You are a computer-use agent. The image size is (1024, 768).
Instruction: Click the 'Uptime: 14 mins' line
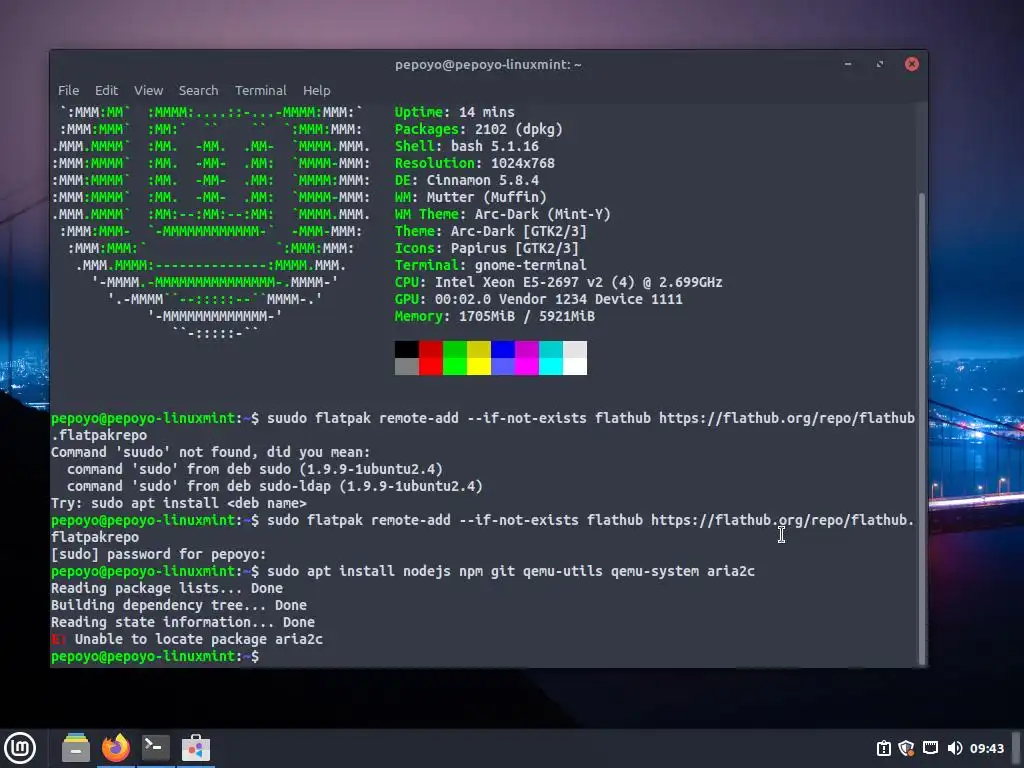point(455,112)
